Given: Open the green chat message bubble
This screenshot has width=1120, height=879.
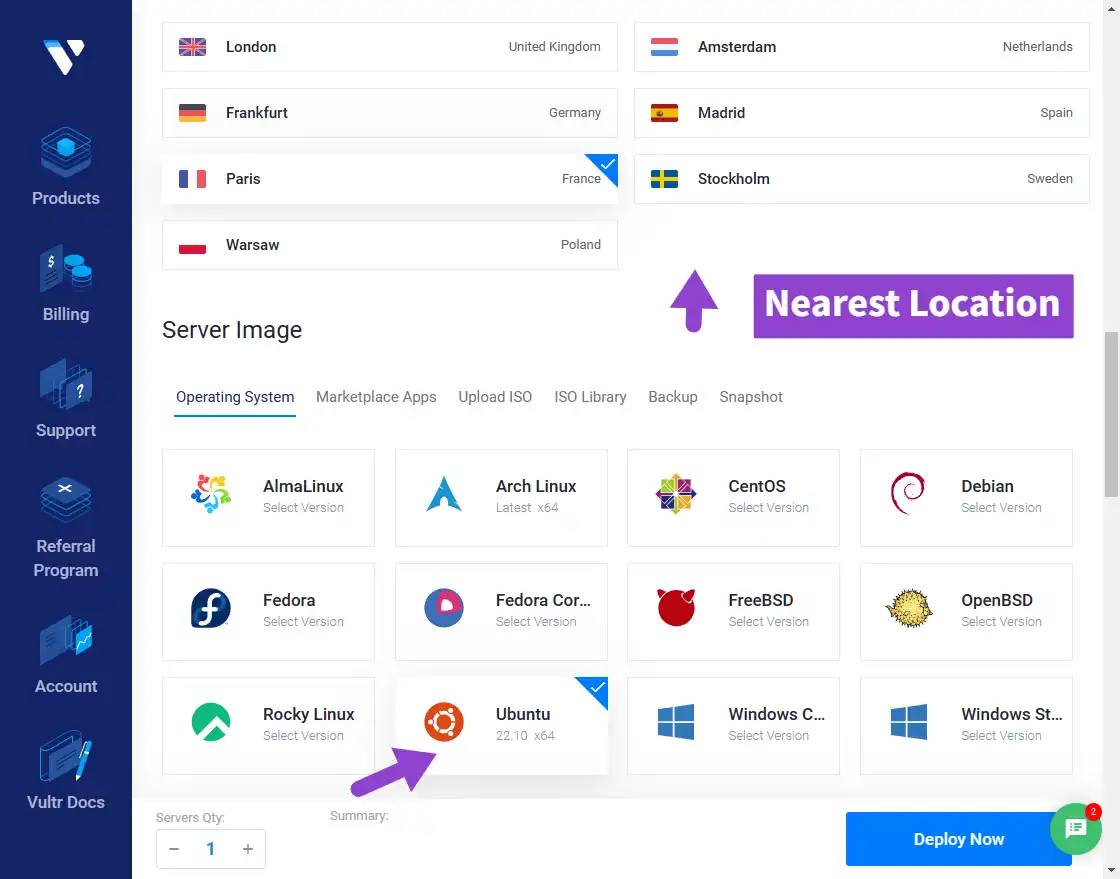Looking at the screenshot, I should pyautogui.click(x=1076, y=828).
